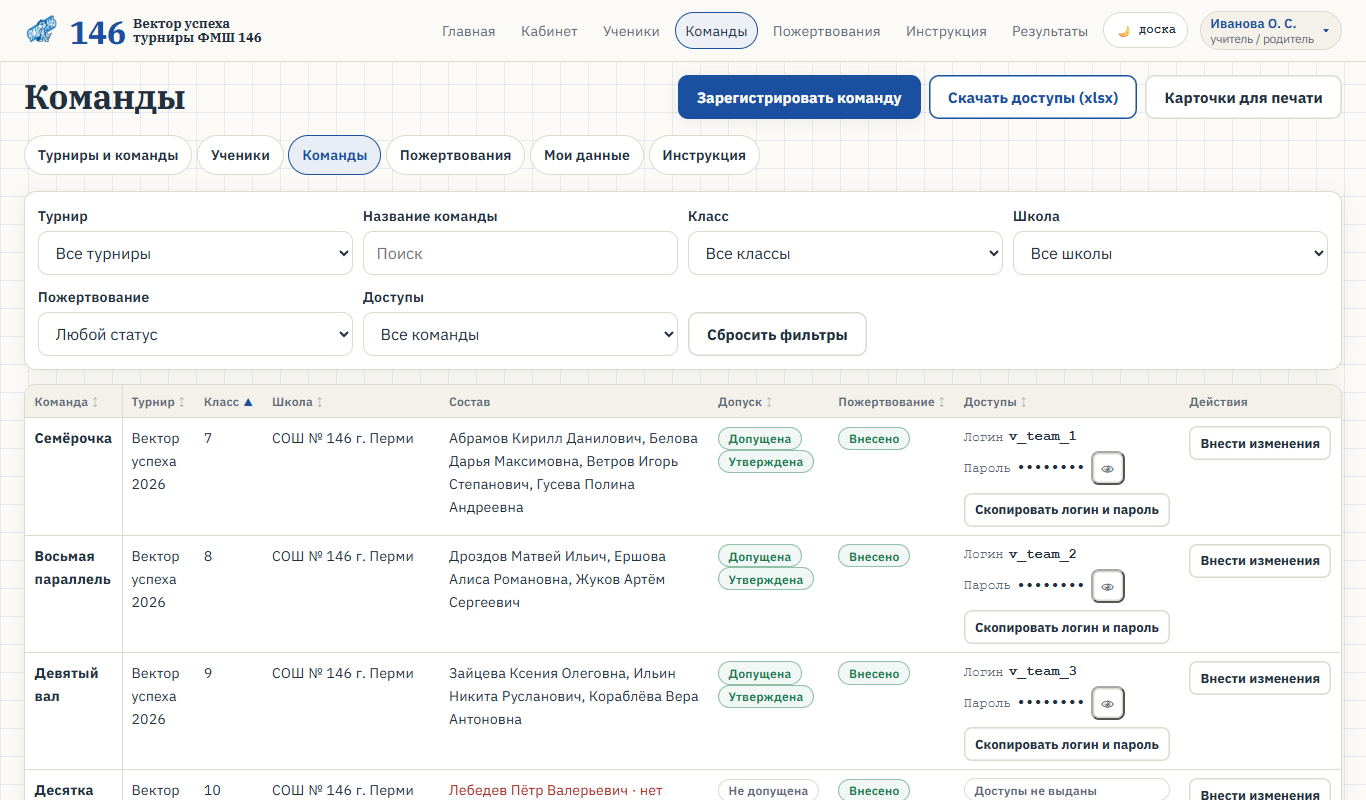Switch to Мои данные tab
This screenshot has height=800, width=1366.
[587, 155]
